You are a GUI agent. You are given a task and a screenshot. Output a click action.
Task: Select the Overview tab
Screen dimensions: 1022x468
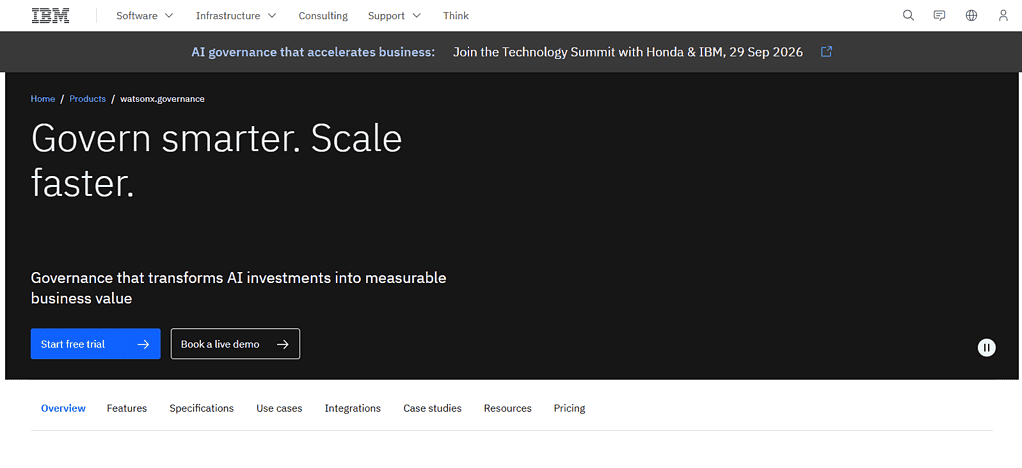pyautogui.click(x=63, y=408)
